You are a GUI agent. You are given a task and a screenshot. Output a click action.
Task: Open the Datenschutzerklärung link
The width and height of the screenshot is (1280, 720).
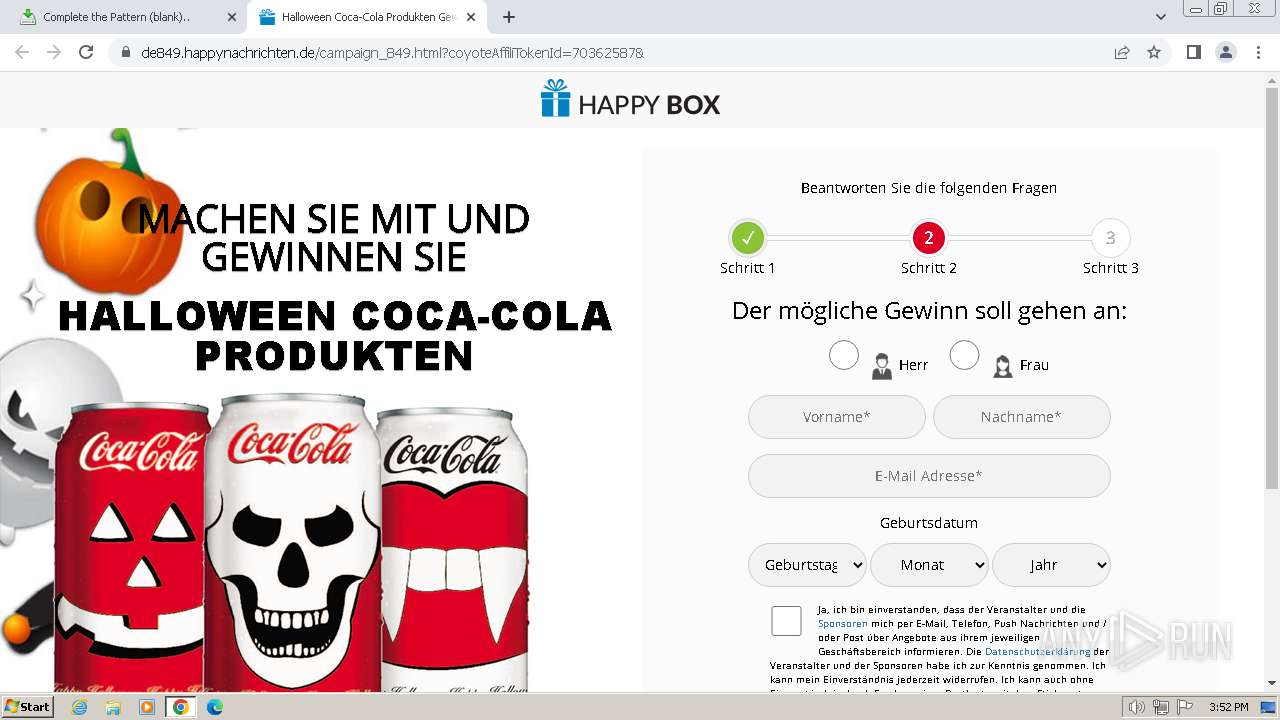click(x=1038, y=652)
